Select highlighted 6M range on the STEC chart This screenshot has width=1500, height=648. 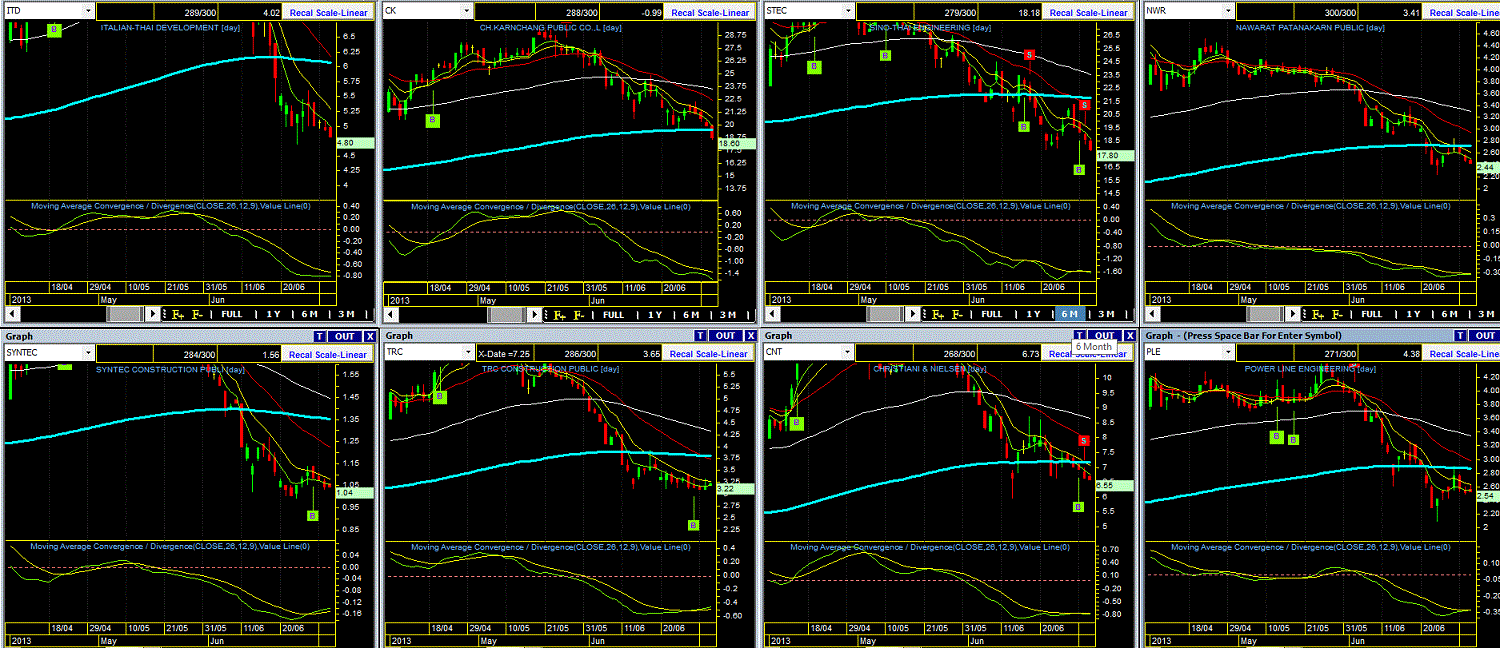tap(1069, 314)
